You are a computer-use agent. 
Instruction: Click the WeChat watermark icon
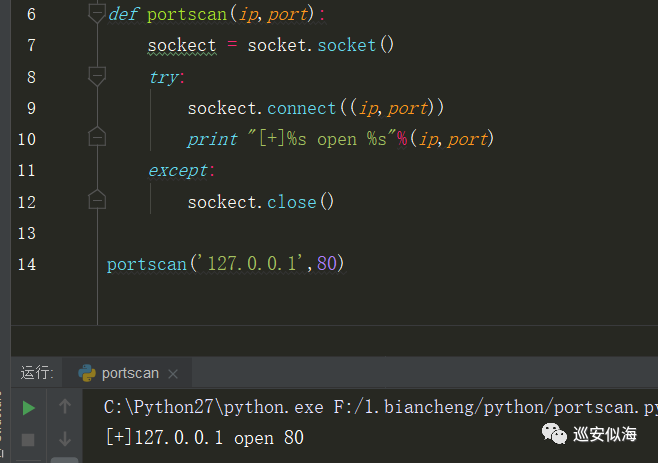554,434
